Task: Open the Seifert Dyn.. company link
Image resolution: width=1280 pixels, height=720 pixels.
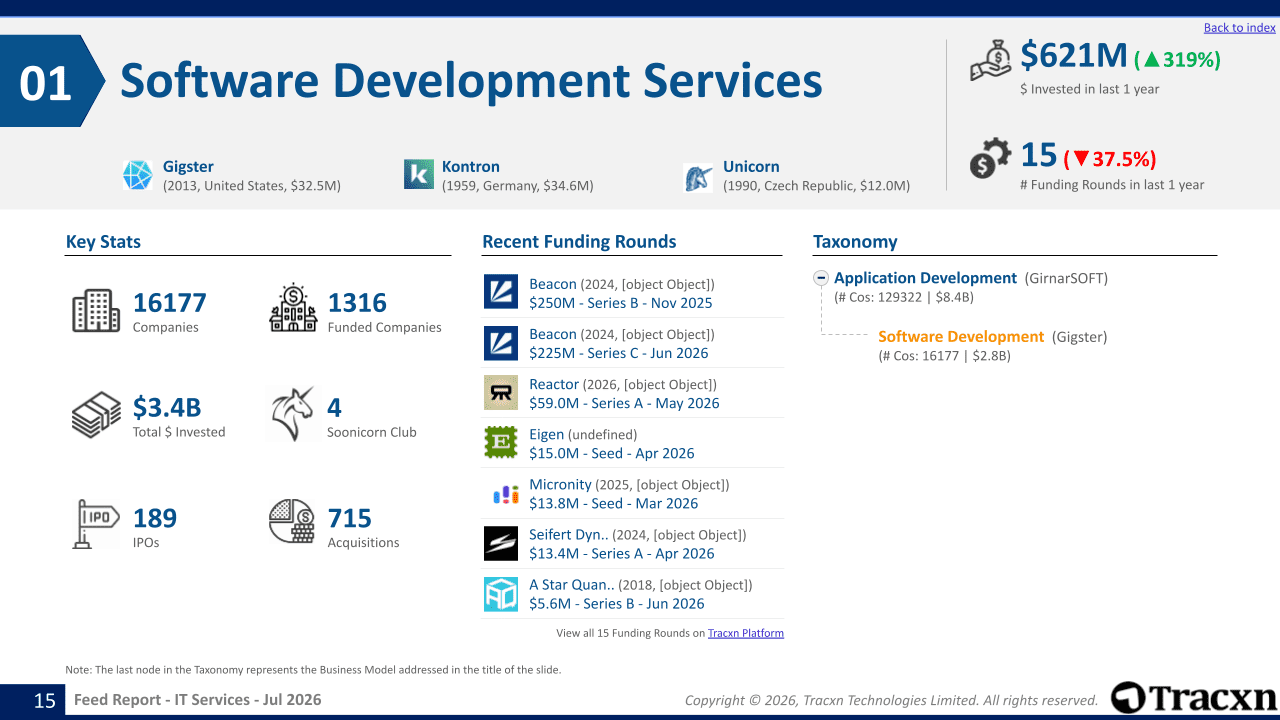Action: [x=568, y=534]
